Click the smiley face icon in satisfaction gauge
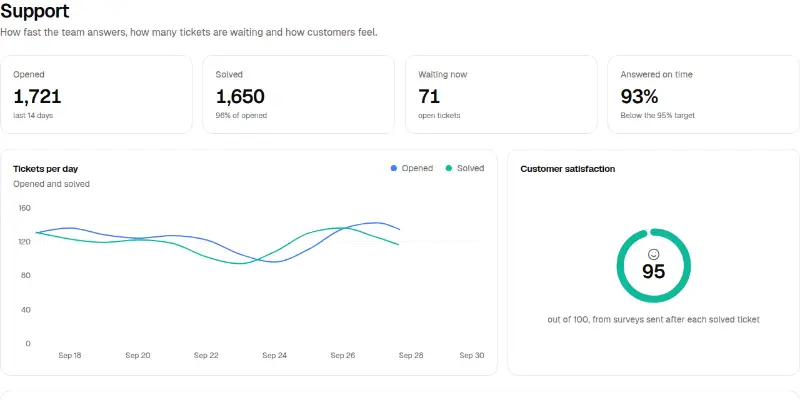Viewport: 800px width, 400px height. (654, 254)
